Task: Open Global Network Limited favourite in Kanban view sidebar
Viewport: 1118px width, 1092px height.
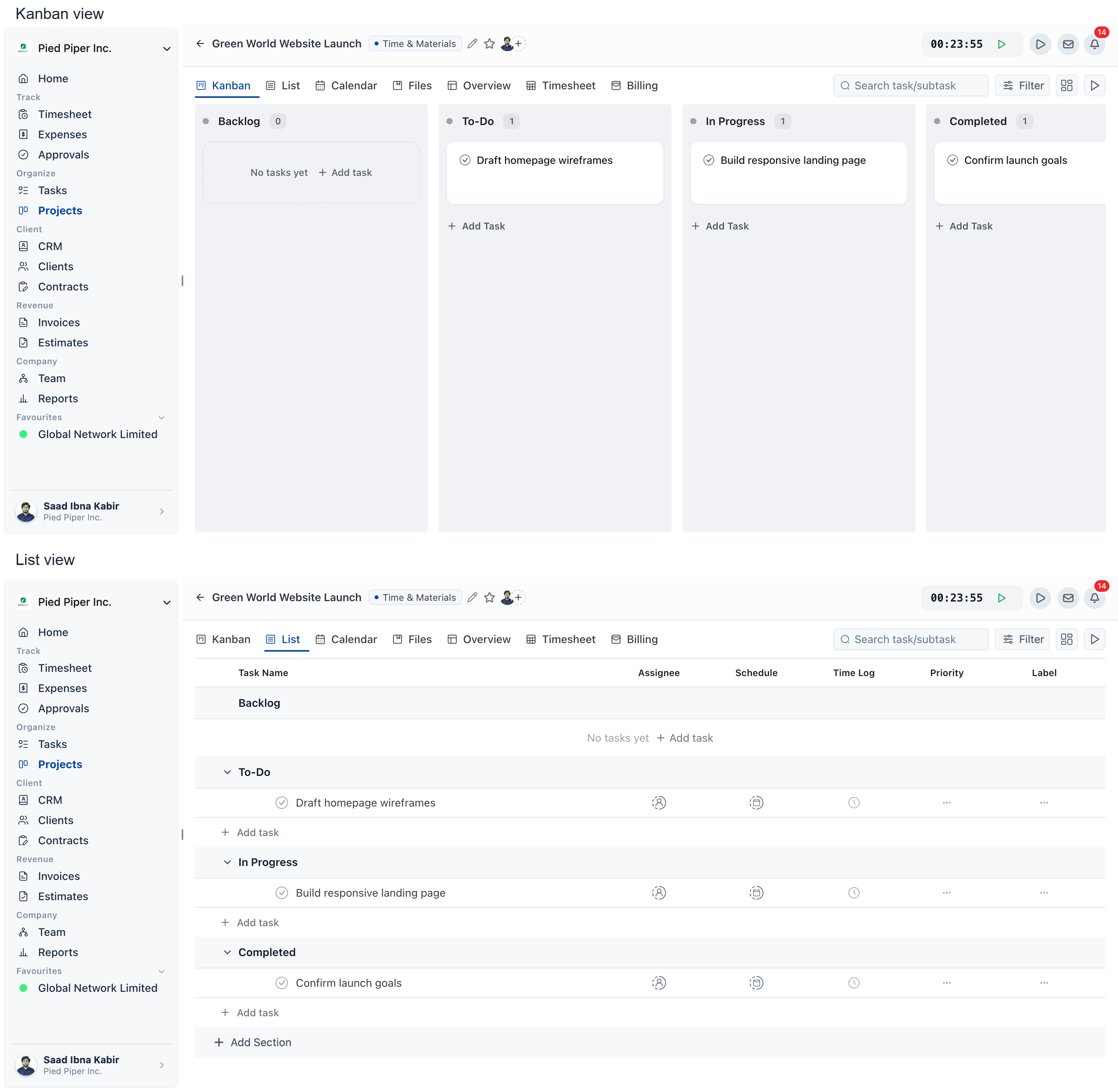Action: point(88,434)
